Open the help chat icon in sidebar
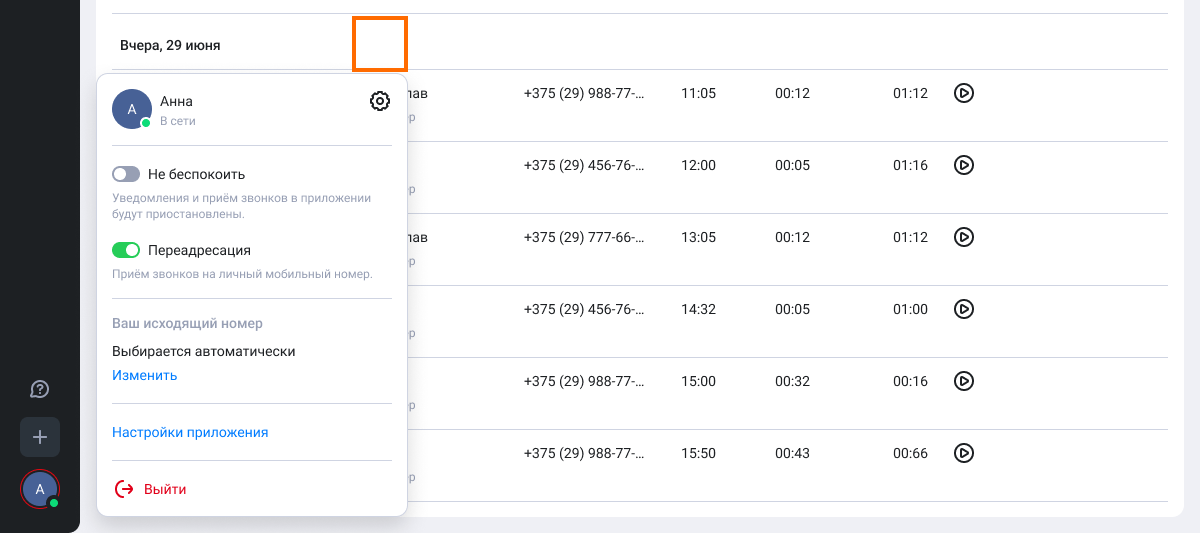1200x533 pixels. click(x=40, y=389)
